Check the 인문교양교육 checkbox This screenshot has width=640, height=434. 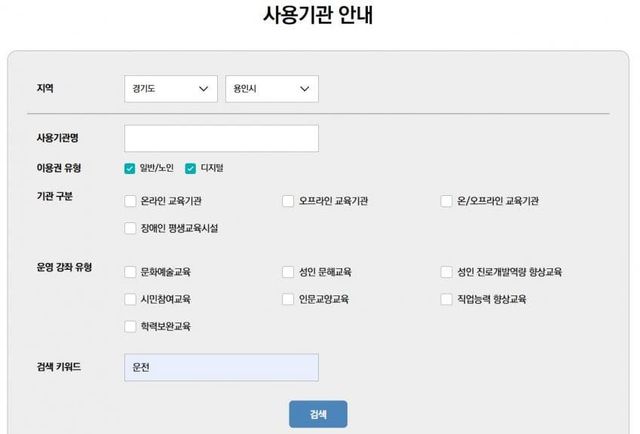[x=288, y=299]
